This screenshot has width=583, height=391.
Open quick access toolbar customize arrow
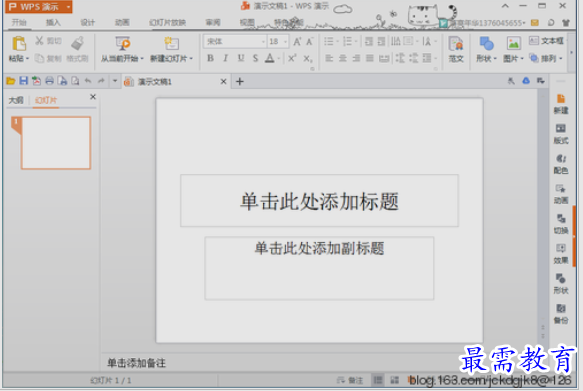pyautogui.click(x=115, y=81)
